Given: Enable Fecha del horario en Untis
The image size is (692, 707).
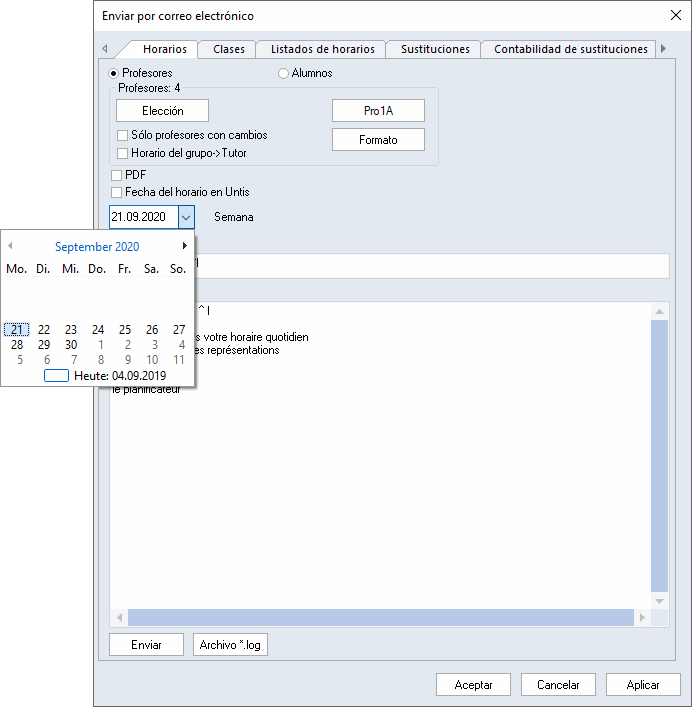Looking at the screenshot, I should point(116,192).
